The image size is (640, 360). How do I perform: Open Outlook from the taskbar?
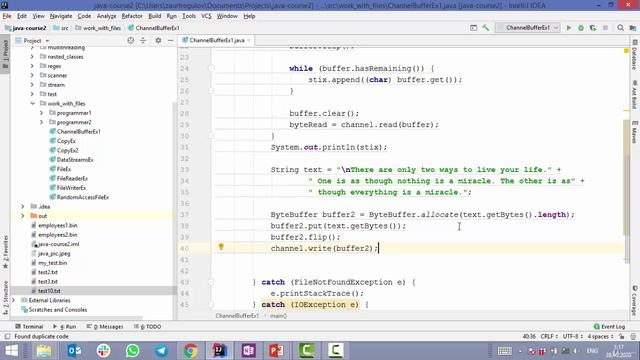point(74,351)
